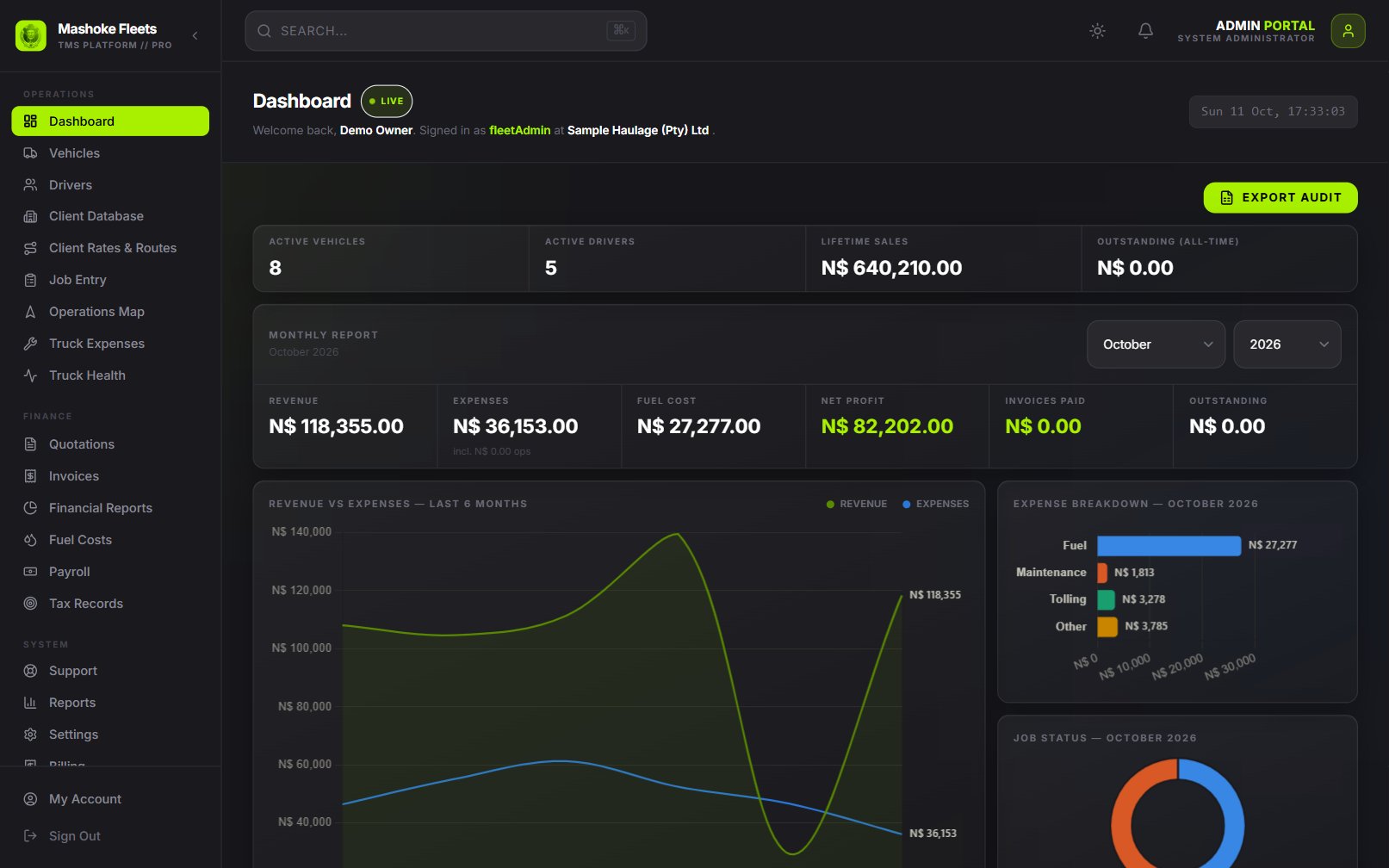The image size is (1389, 868).
Task: Click the fleetAdmin role link
Action: point(519,130)
